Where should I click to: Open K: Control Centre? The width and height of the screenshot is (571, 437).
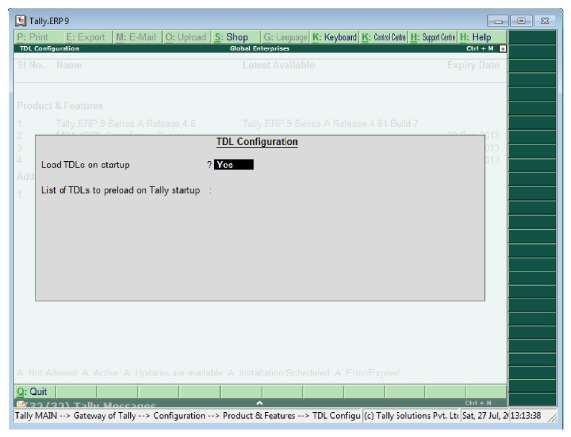pyautogui.click(x=384, y=37)
